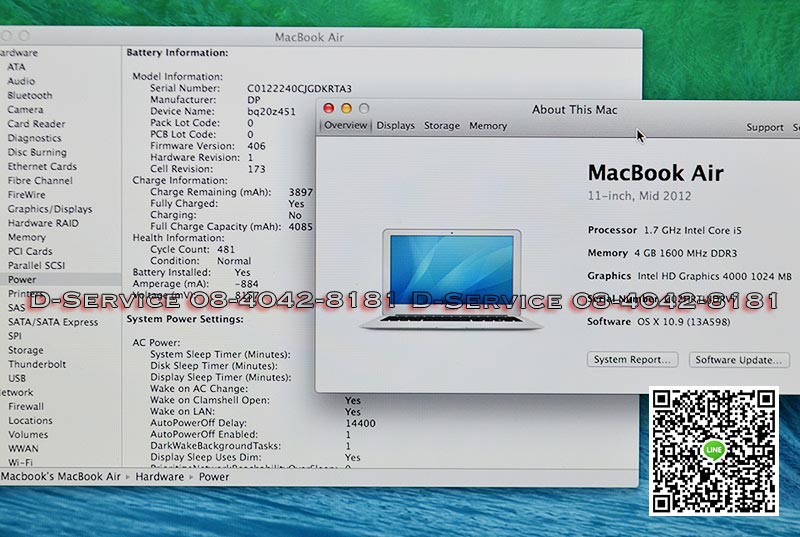Click the OS X 10.9 (13A598) software version
This screenshot has width=800, height=537.
[684, 322]
